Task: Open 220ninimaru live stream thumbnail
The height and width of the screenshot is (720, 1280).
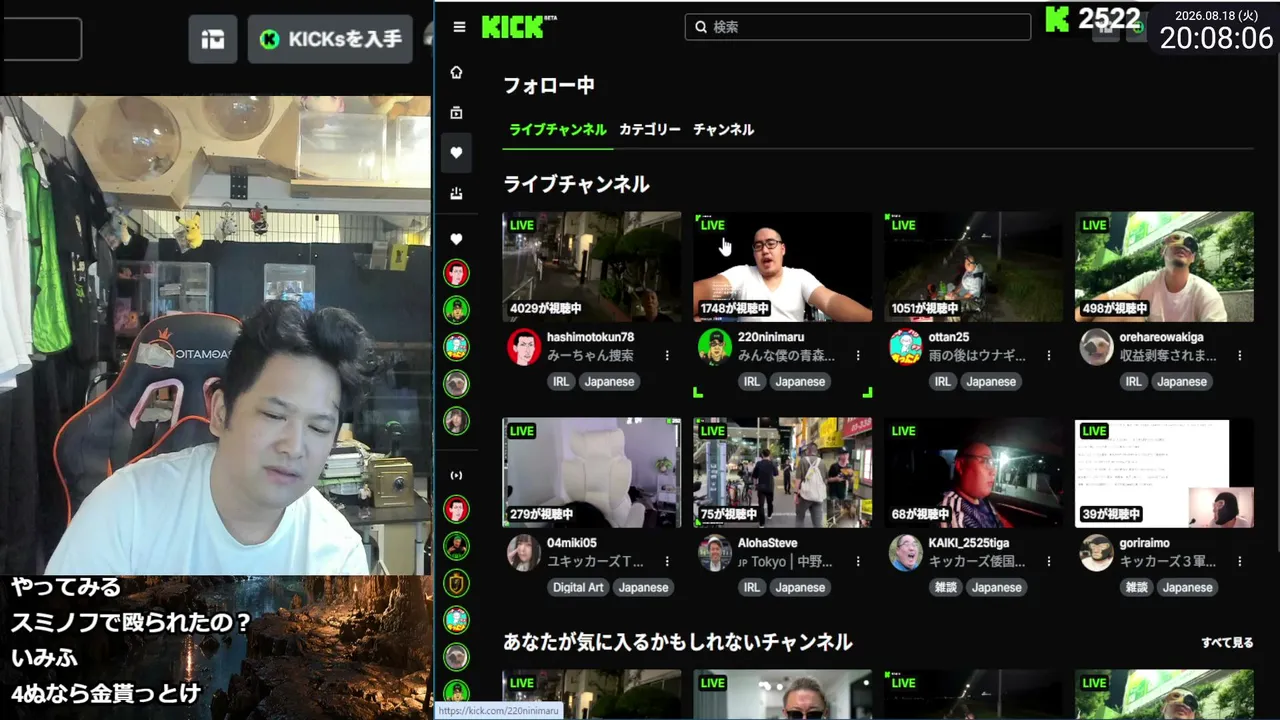Action: click(x=783, y=267)
